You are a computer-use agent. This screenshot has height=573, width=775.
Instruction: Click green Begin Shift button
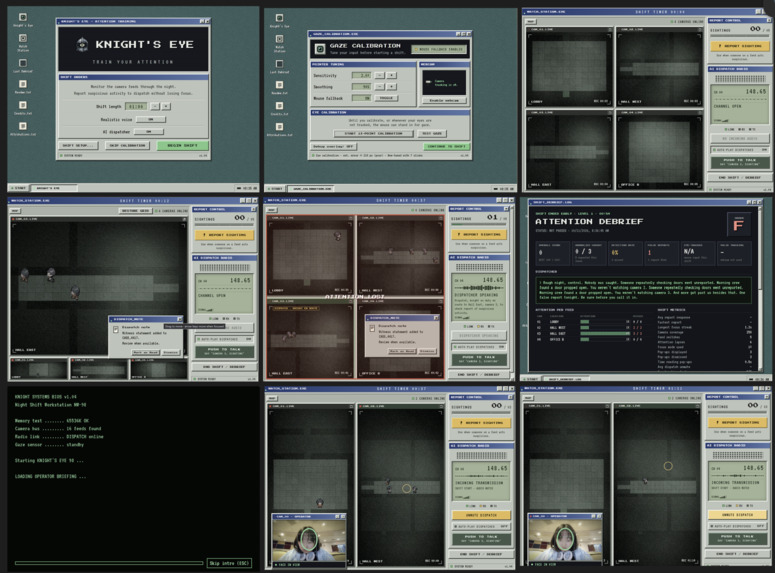click(x=182, y=145)
